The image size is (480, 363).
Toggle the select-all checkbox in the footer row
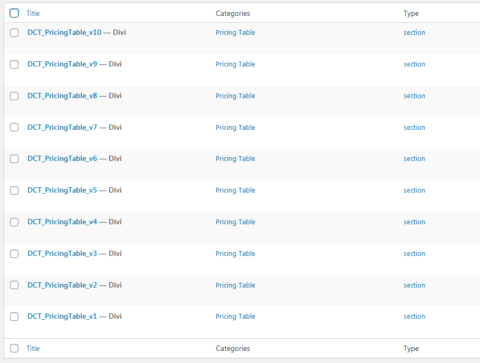pyautogui.click(x=14, y=348)
